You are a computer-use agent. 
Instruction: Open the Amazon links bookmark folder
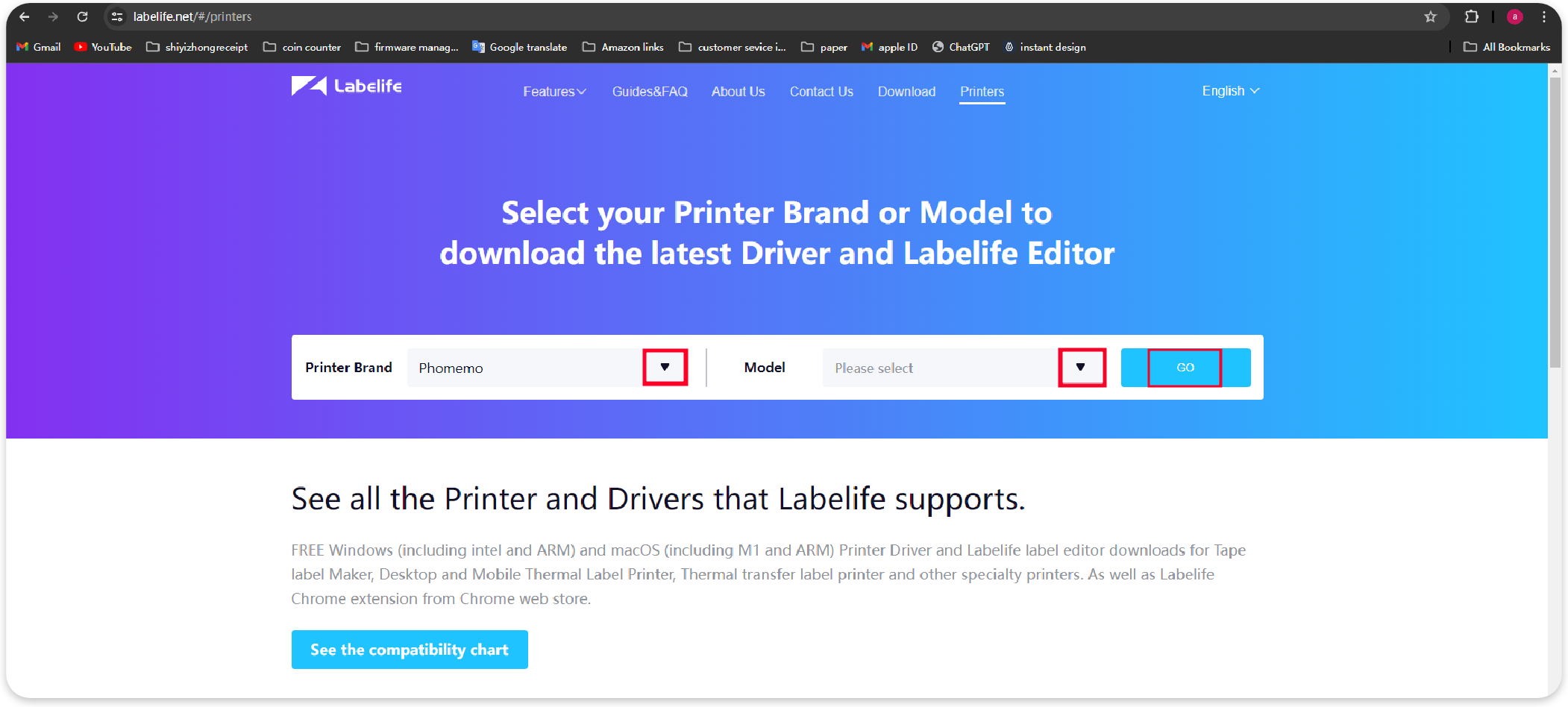623,47
